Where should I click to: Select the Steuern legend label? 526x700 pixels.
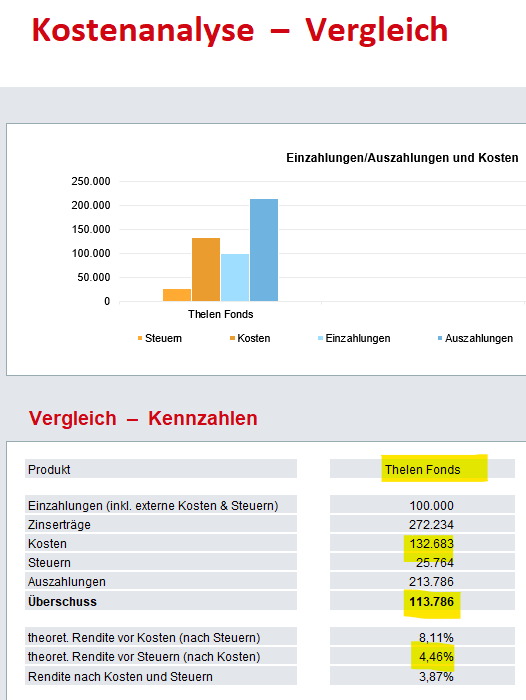point(163,338)
